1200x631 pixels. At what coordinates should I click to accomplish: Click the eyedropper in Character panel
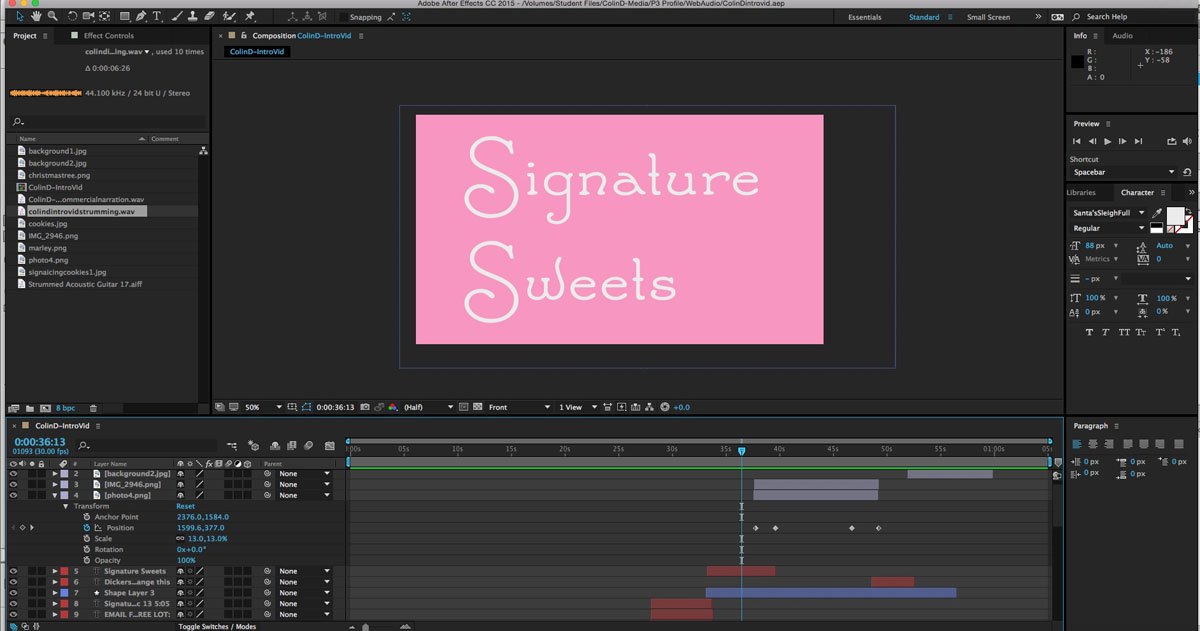tap(1157, 213)
